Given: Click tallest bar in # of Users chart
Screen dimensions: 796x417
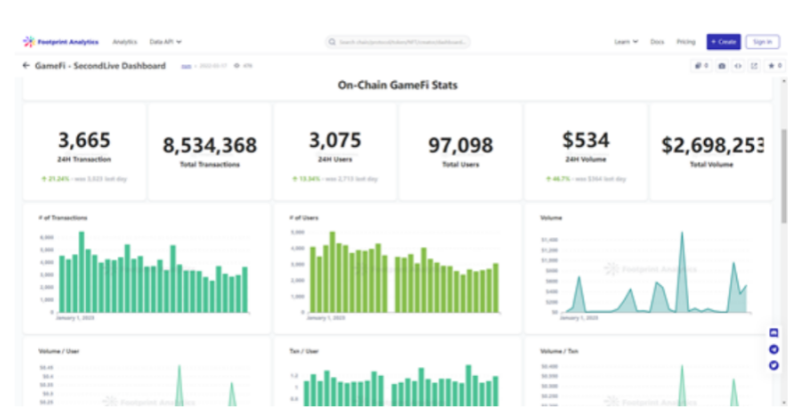Looking at the screenshot, I should (333, 272).
